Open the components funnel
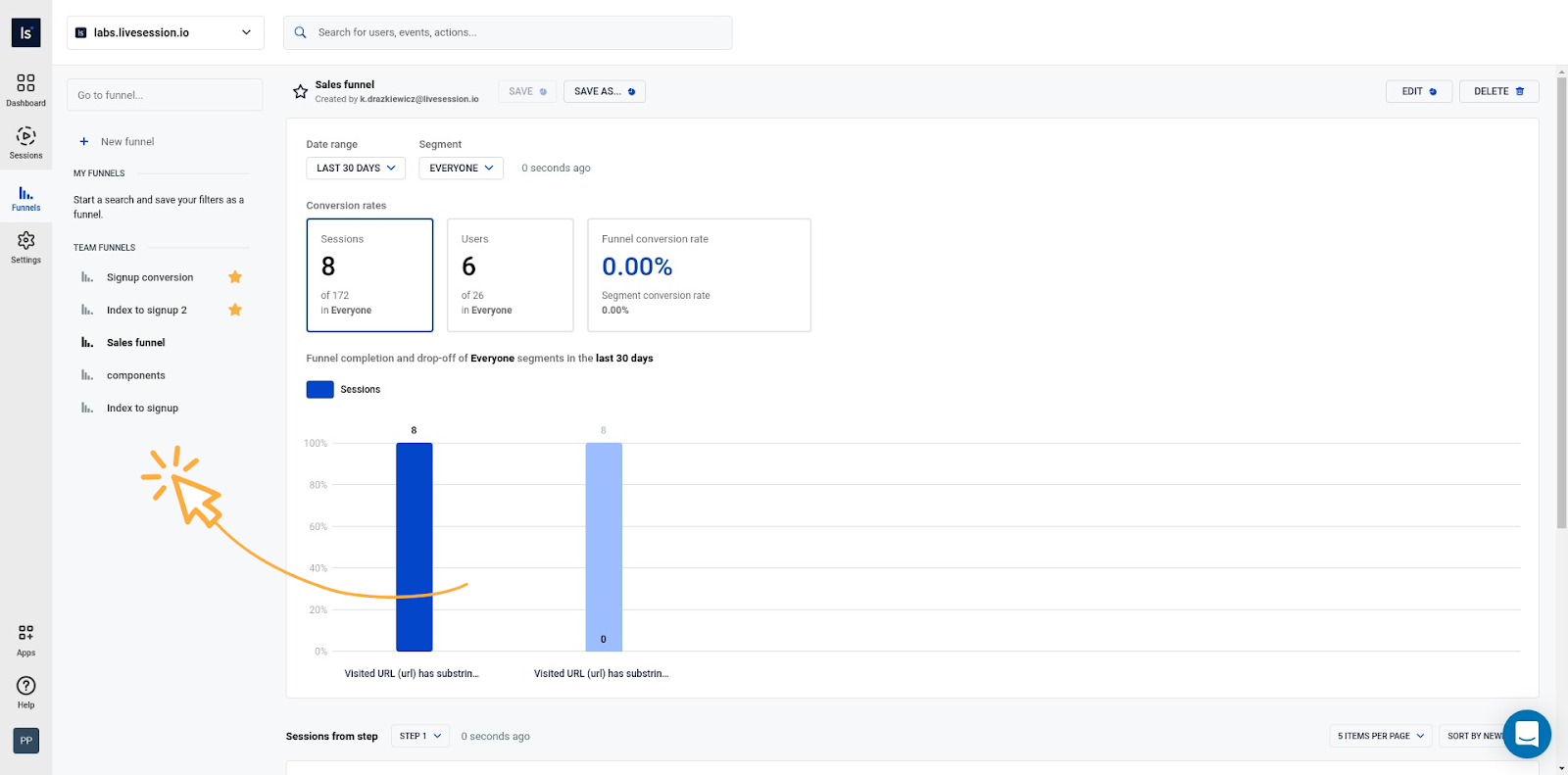This screenshot has height=775, width=1568. point(136,375)
